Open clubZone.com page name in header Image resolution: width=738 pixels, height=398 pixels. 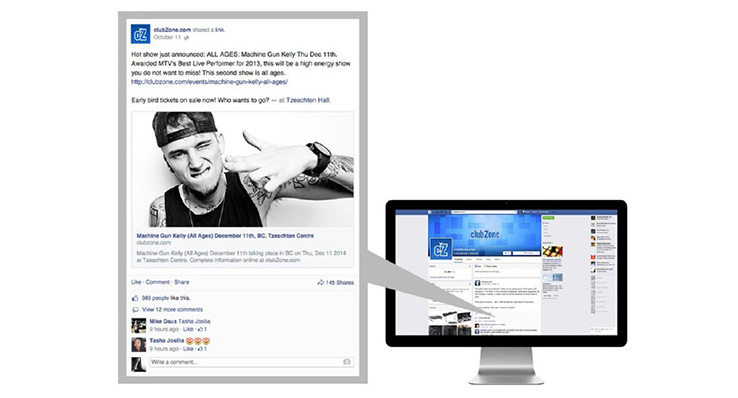(172, 30)
